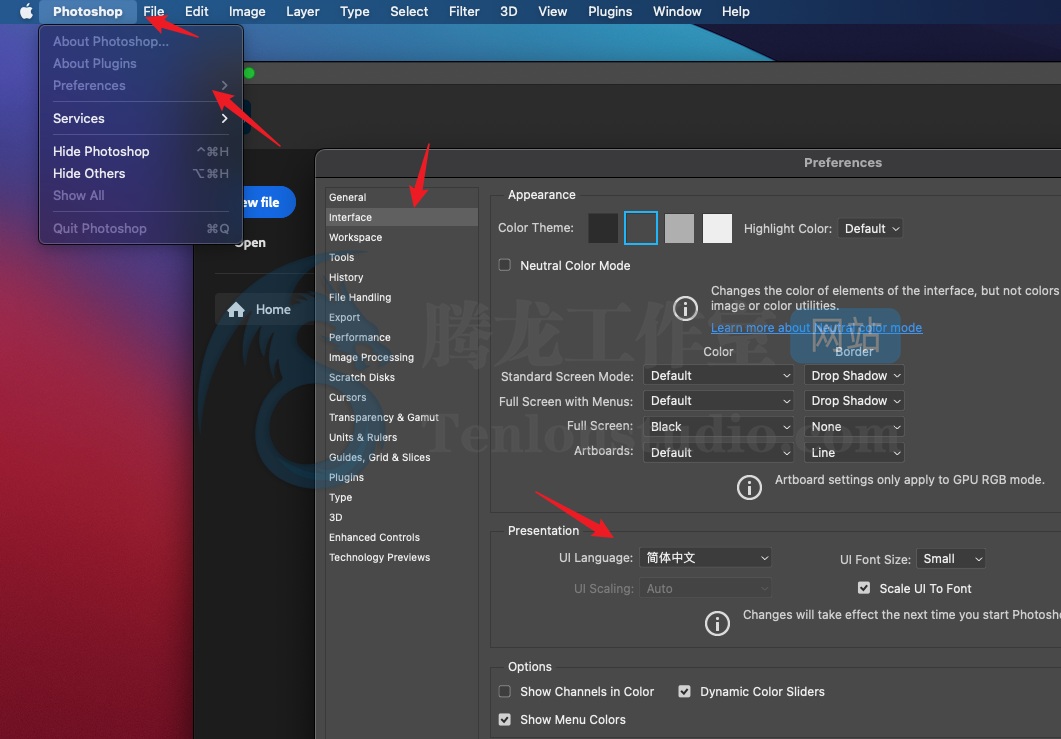The height and width of the screenshot is (739, 1061).
Task: Select History preferences category
Action: 401,277
